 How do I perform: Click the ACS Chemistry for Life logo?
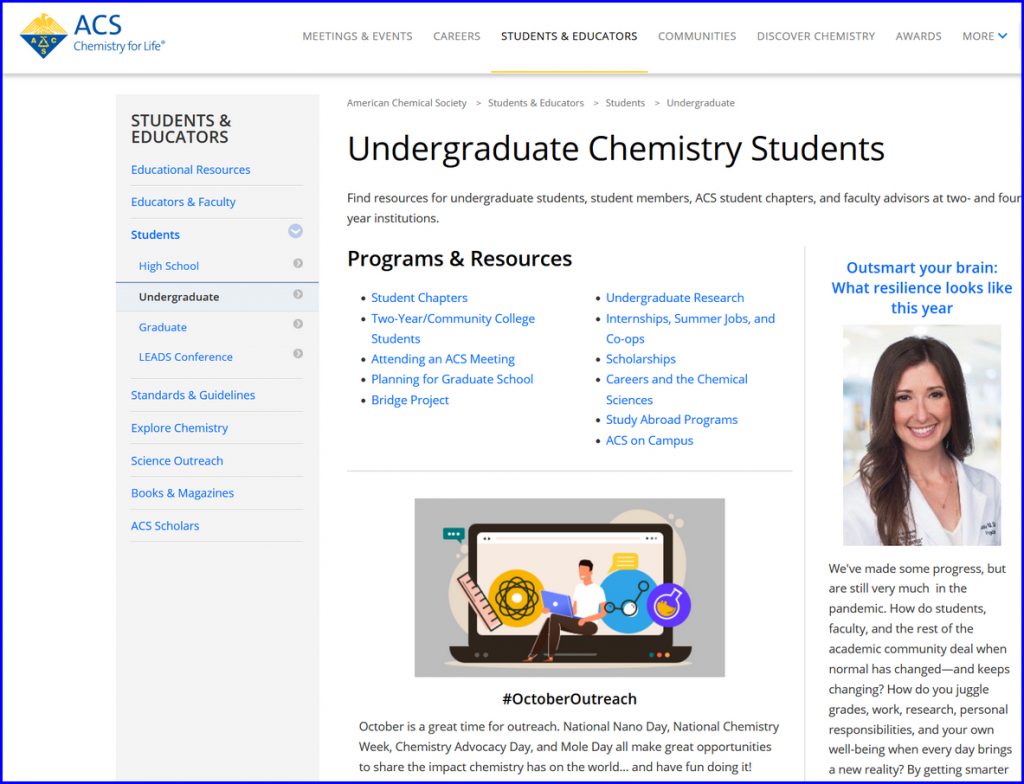tap(92, 36)
